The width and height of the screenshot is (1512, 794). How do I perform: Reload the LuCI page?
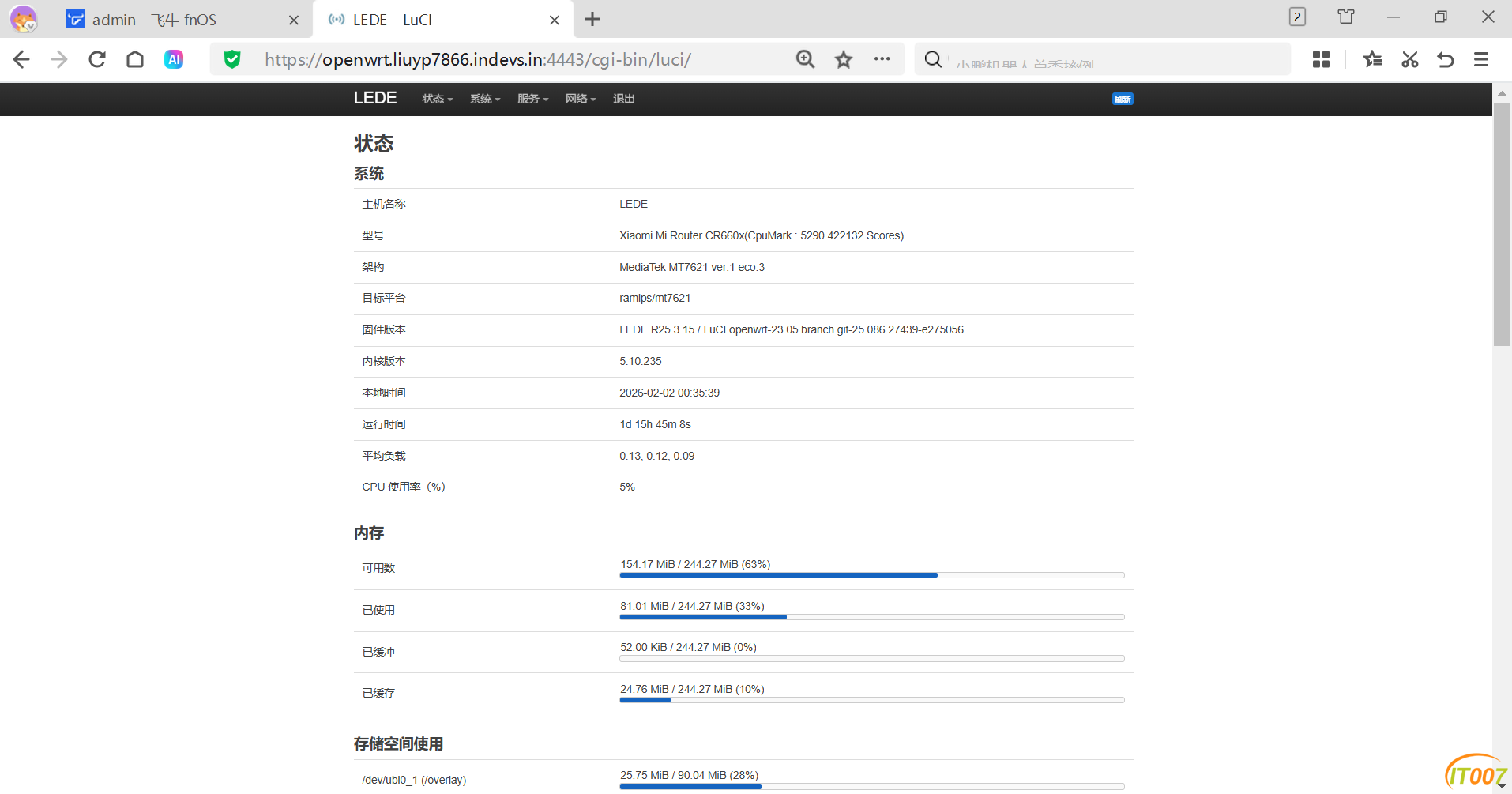(x=97, y=59)
